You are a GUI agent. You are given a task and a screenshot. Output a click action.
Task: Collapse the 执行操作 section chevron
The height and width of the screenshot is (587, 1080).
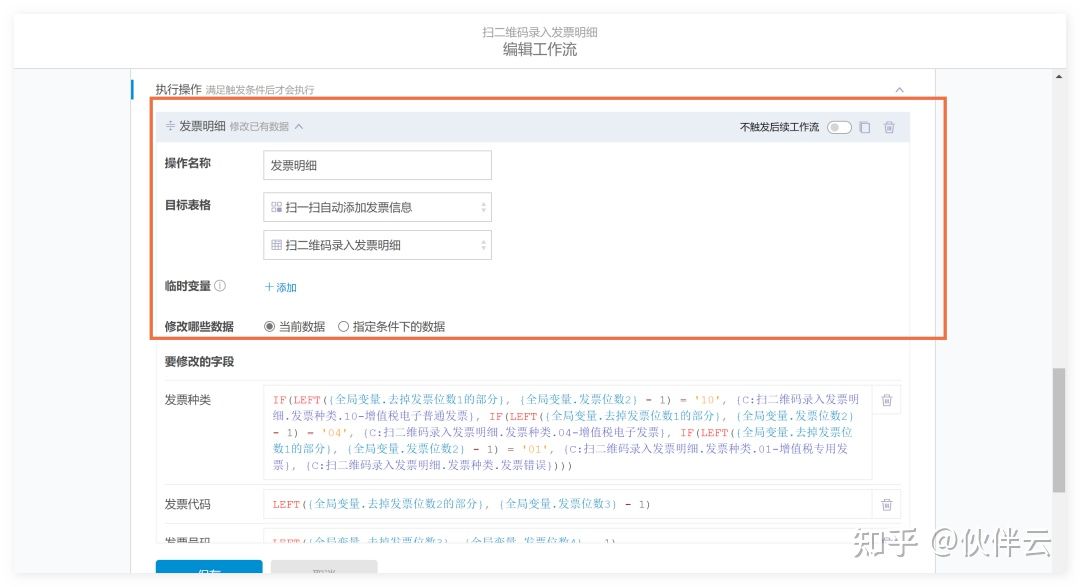[899, 90]
